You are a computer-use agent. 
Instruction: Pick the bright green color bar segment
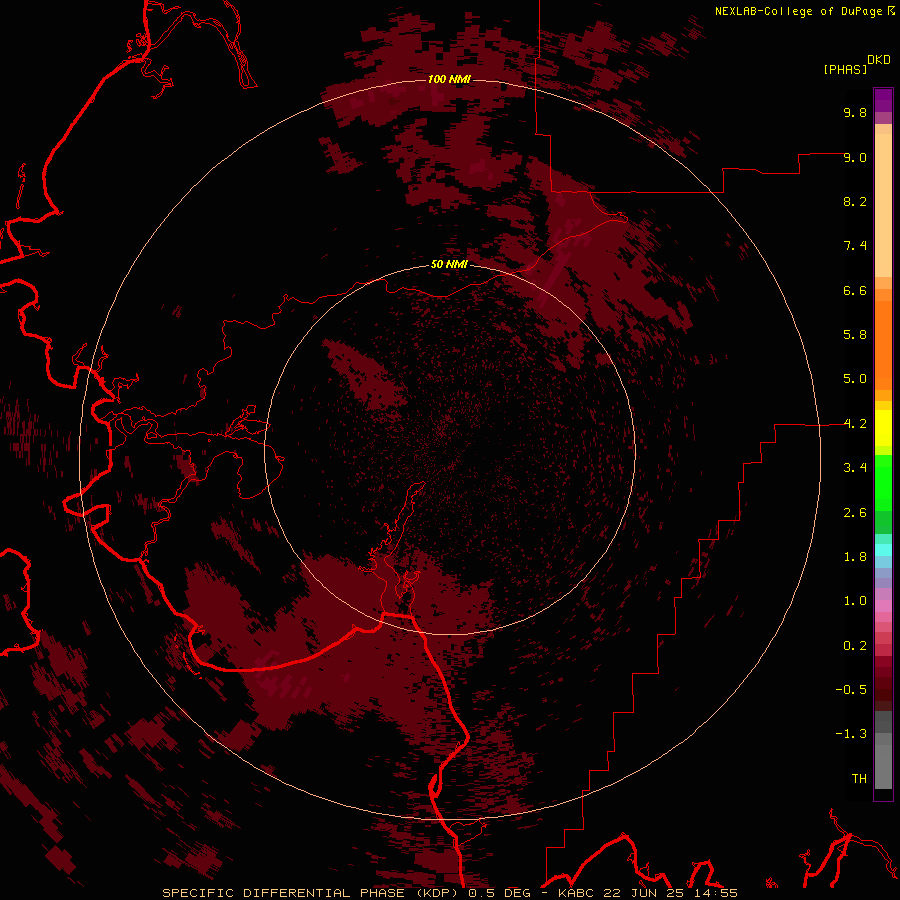pyautogui.click(x=883, y=484)
